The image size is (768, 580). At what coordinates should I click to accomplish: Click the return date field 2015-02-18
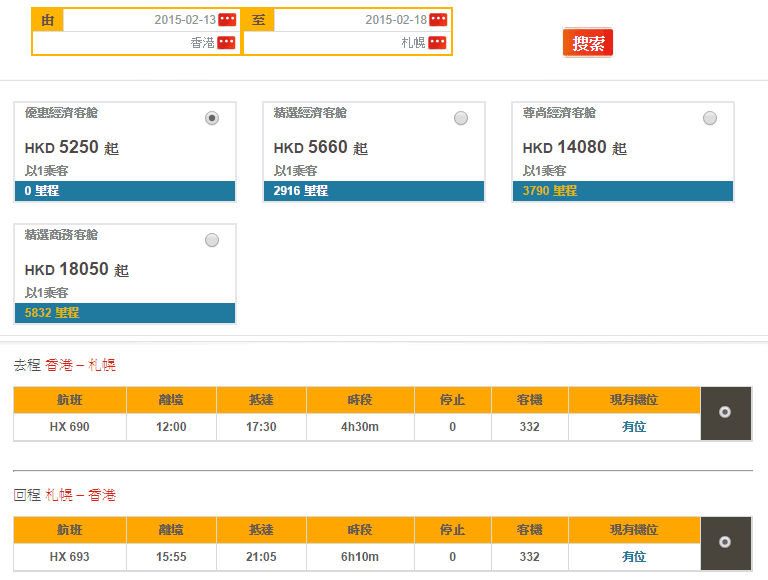tap(360, 20)
